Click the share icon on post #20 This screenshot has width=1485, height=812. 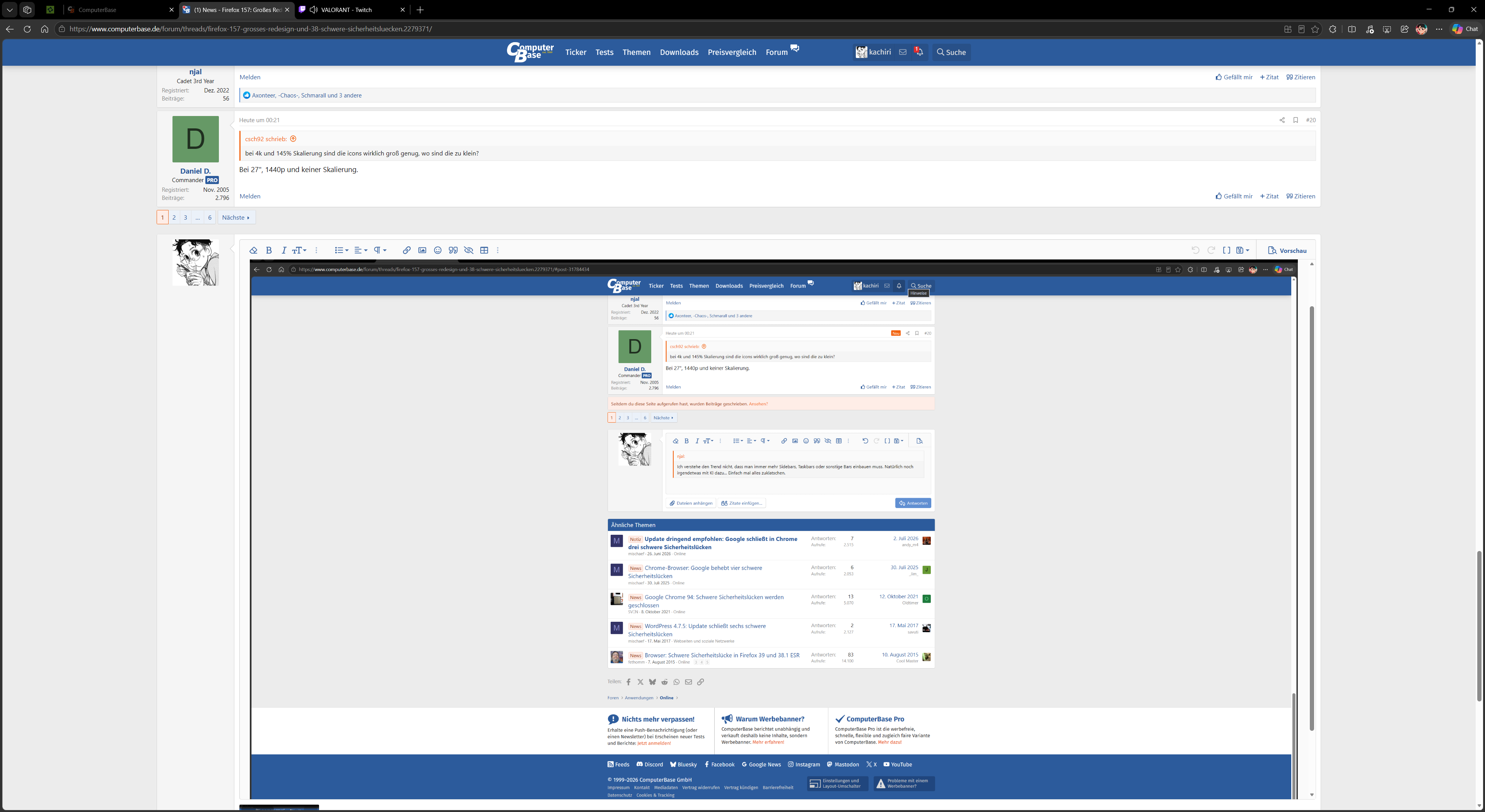click(x=1282, y=120)
